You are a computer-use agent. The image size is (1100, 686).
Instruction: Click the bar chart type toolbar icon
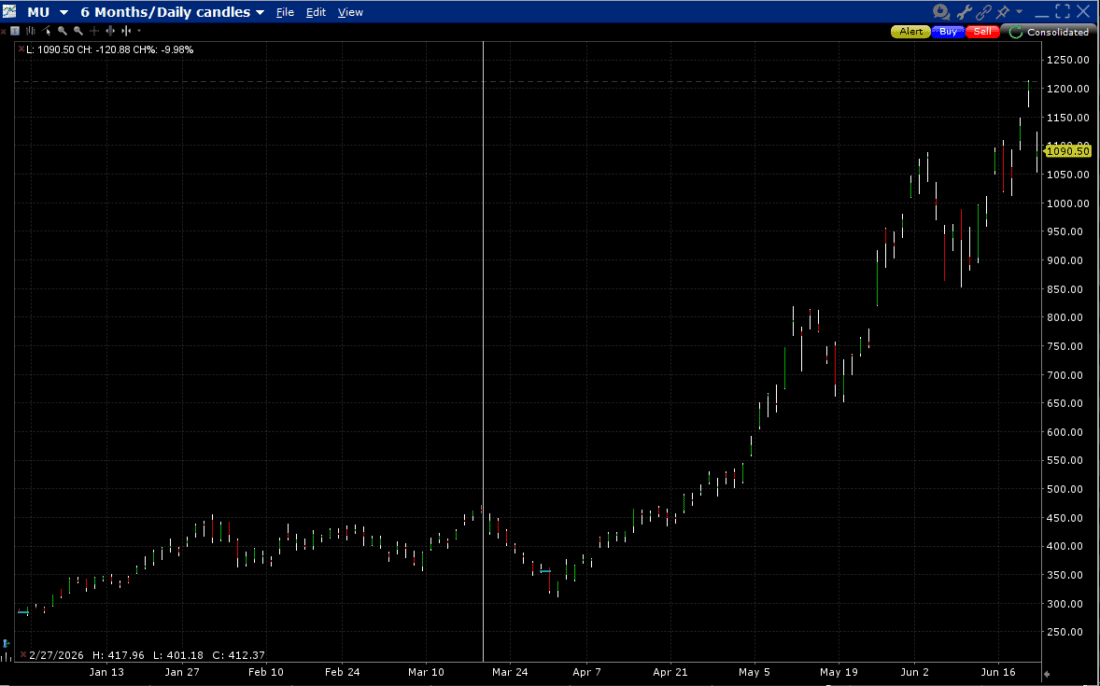[30, 31]
